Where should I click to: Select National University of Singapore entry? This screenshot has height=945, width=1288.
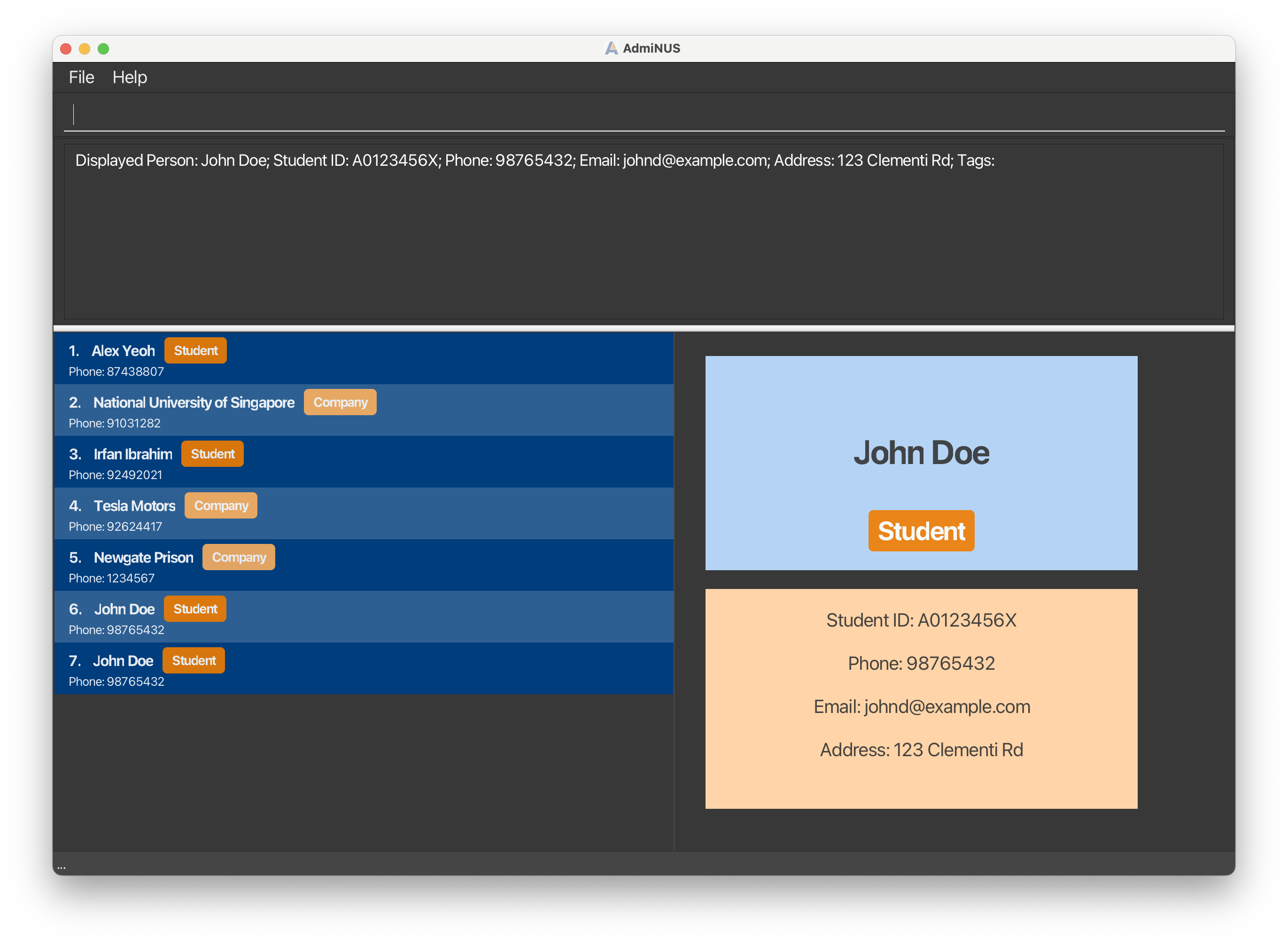pyautogui.click(x=194, y=403)
